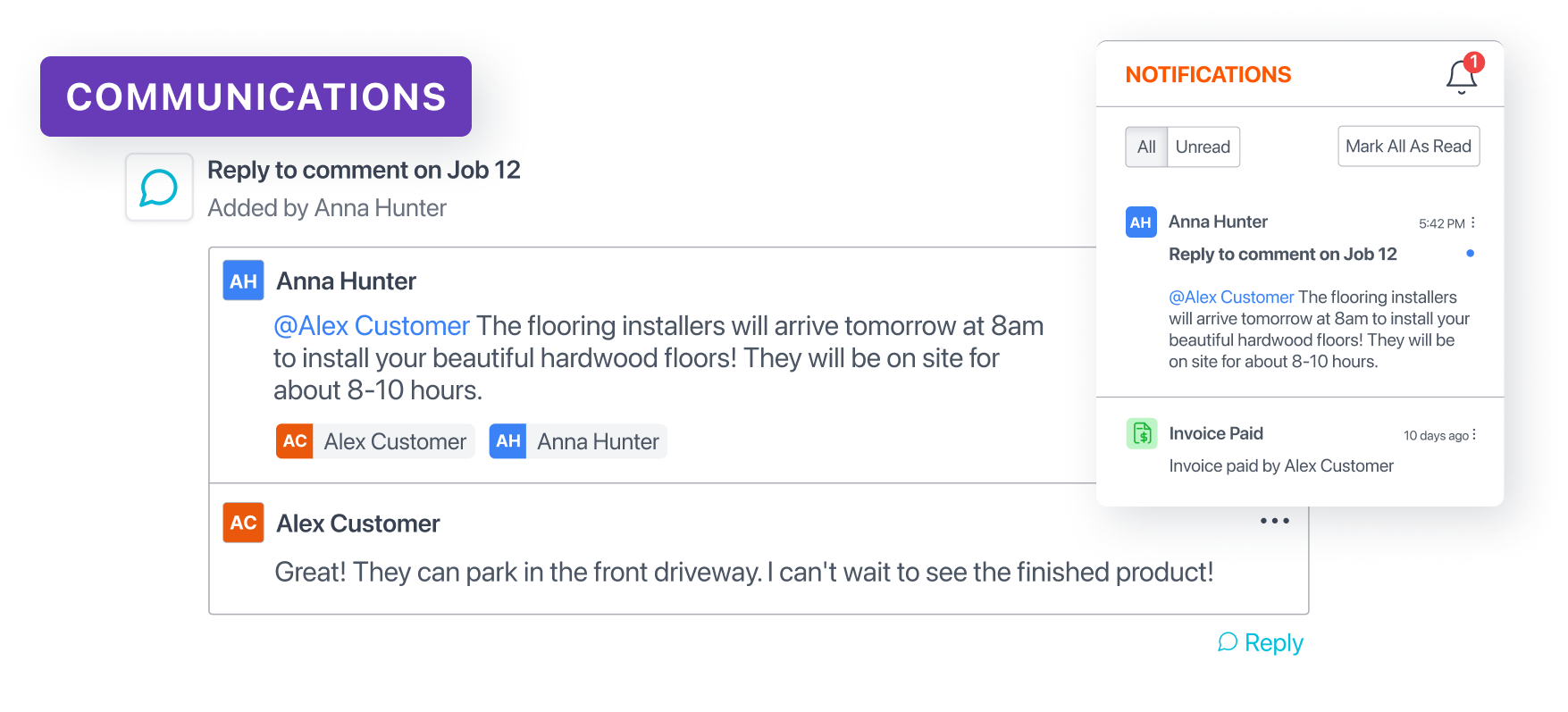Click the orange AC icon on the Alex Customer tag

[295, 441]
